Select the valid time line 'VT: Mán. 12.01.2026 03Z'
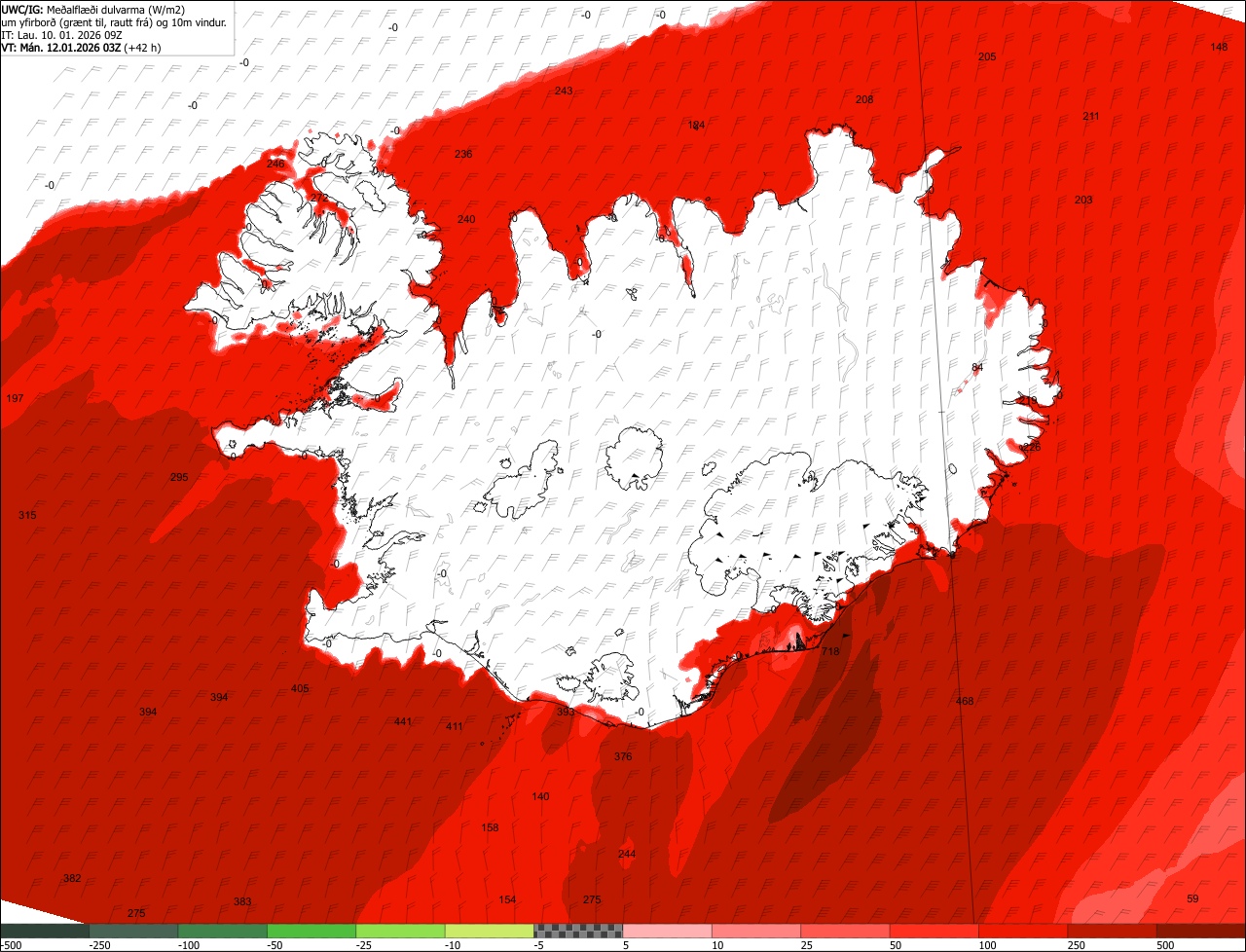The height and width of the screenshot is (952, 1246). point(60,48)
